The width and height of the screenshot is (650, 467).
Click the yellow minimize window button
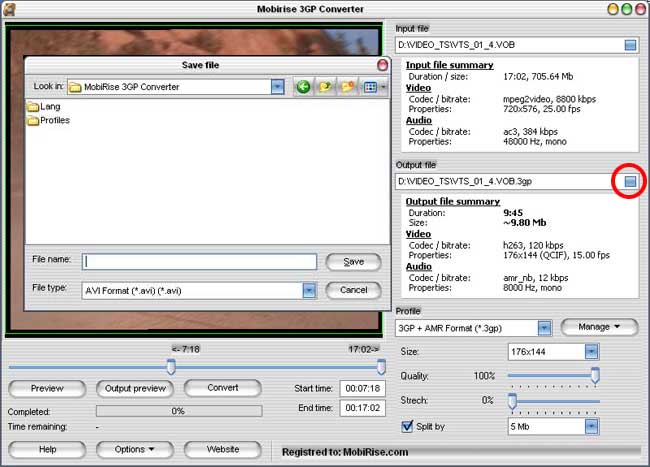coord(613,9)
